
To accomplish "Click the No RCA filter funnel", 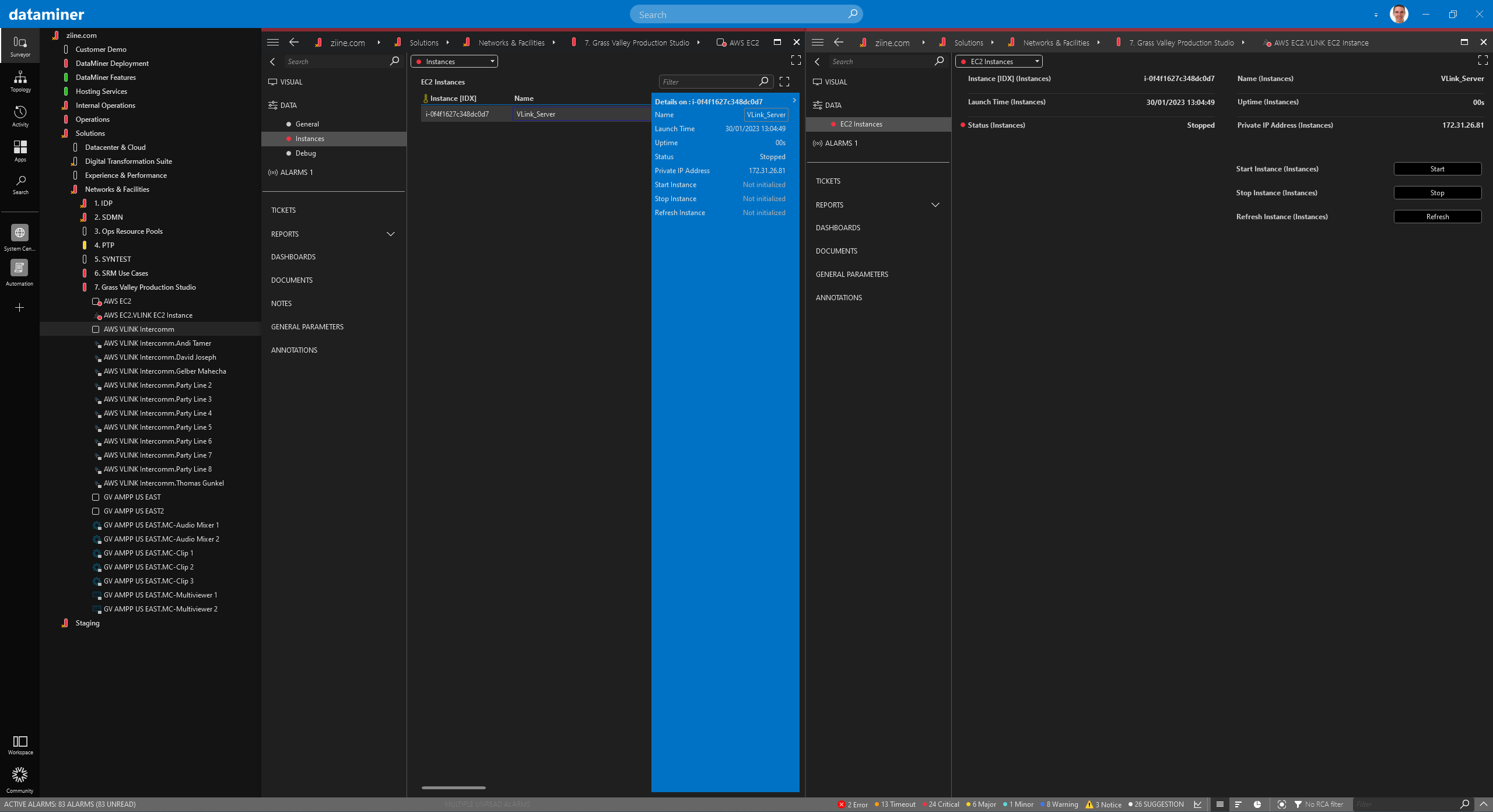I will click(x=1298, y=804).
